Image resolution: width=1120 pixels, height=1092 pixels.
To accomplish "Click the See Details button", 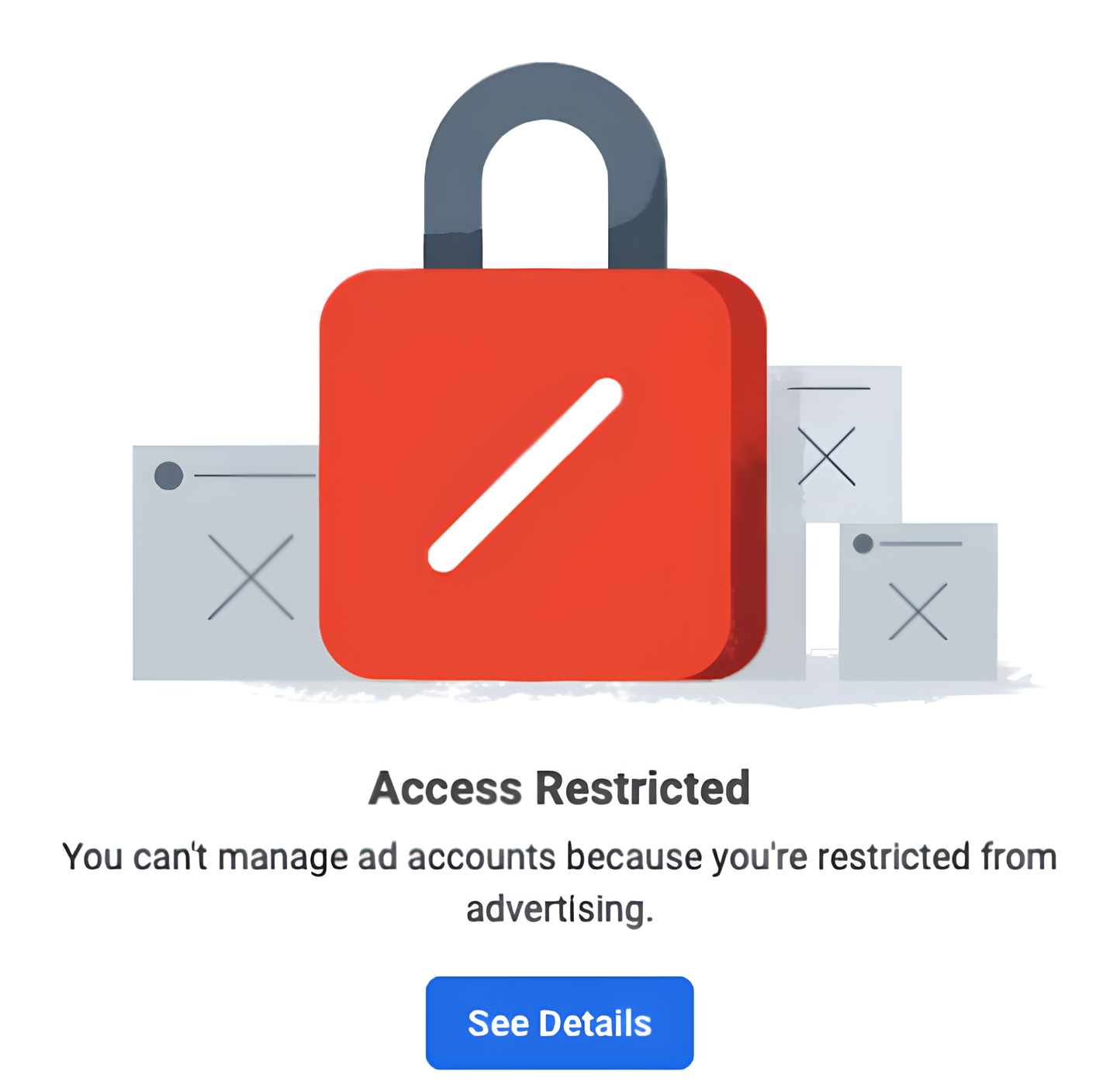I will (x=559, y=1022).
